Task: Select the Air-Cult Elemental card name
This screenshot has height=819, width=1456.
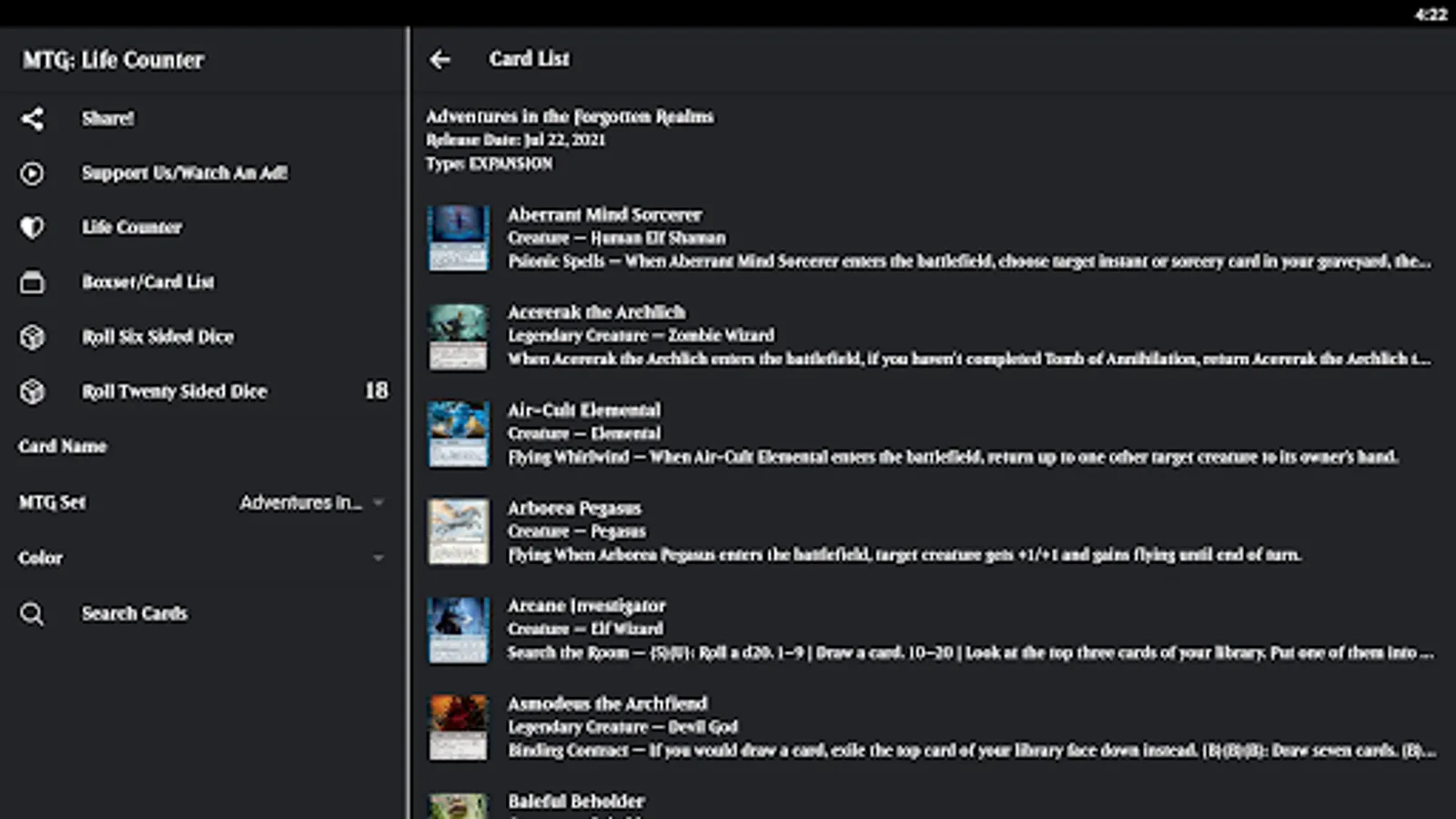Action: pos(584,410)
